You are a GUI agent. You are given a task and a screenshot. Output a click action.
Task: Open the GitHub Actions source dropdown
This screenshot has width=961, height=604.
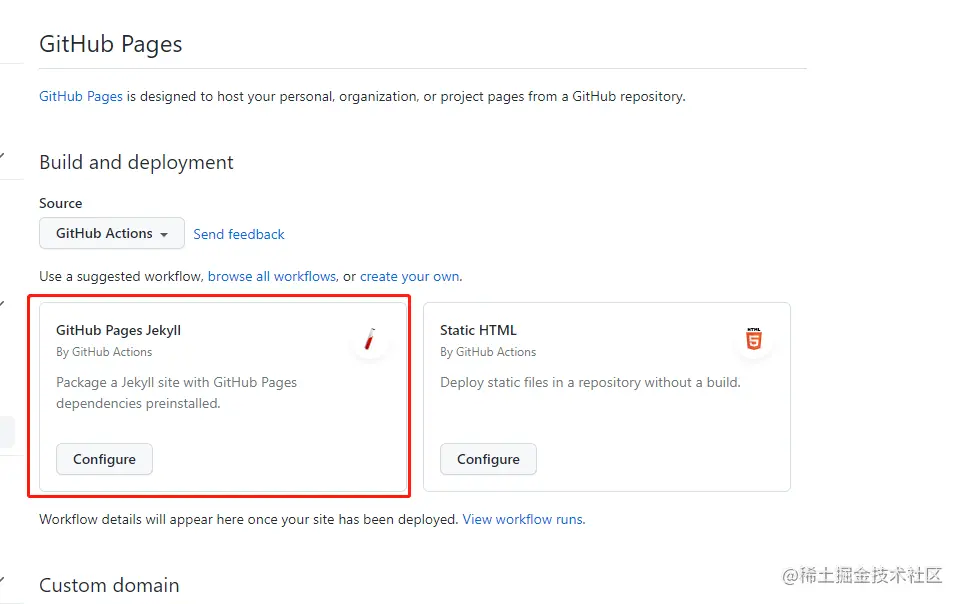(x=112, y=233)
